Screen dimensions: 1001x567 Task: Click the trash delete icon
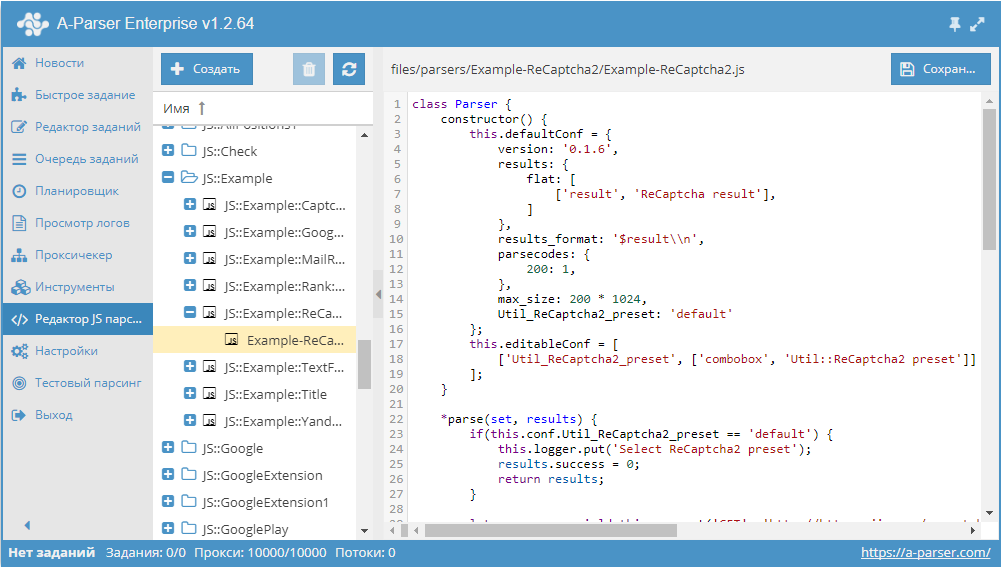pyautogui.click(x=309, y=69)
